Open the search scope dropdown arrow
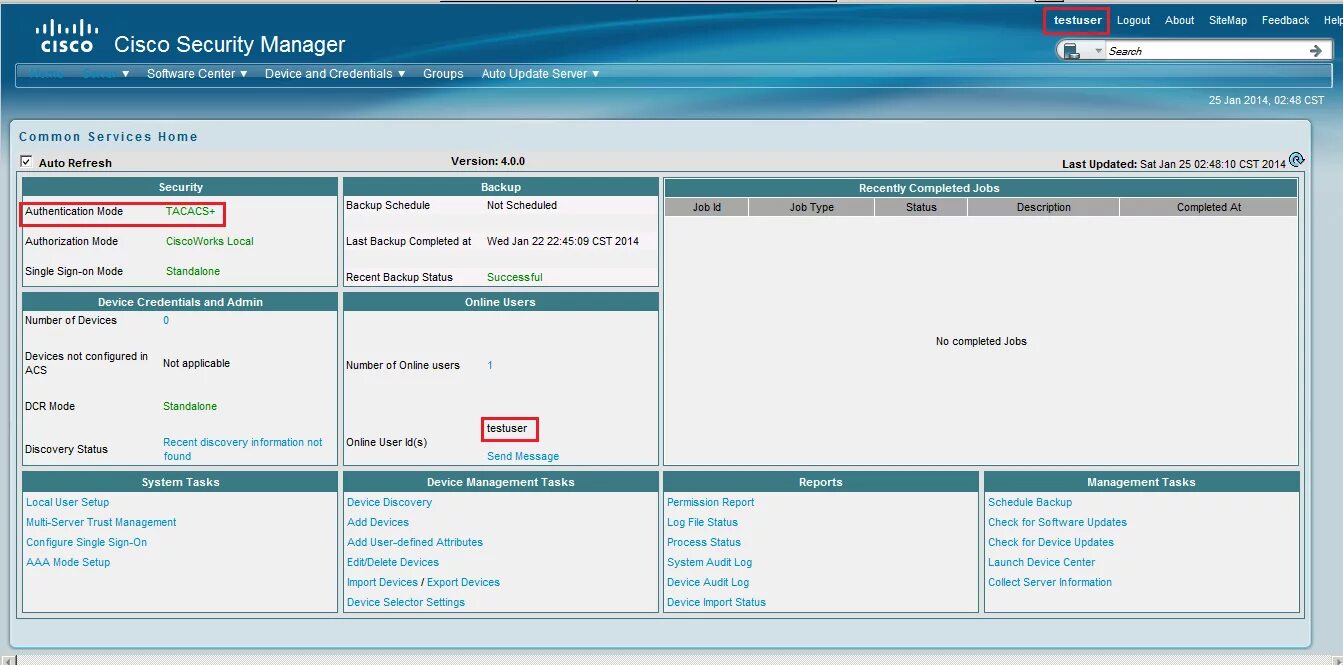 click(x=1098, y=50)
